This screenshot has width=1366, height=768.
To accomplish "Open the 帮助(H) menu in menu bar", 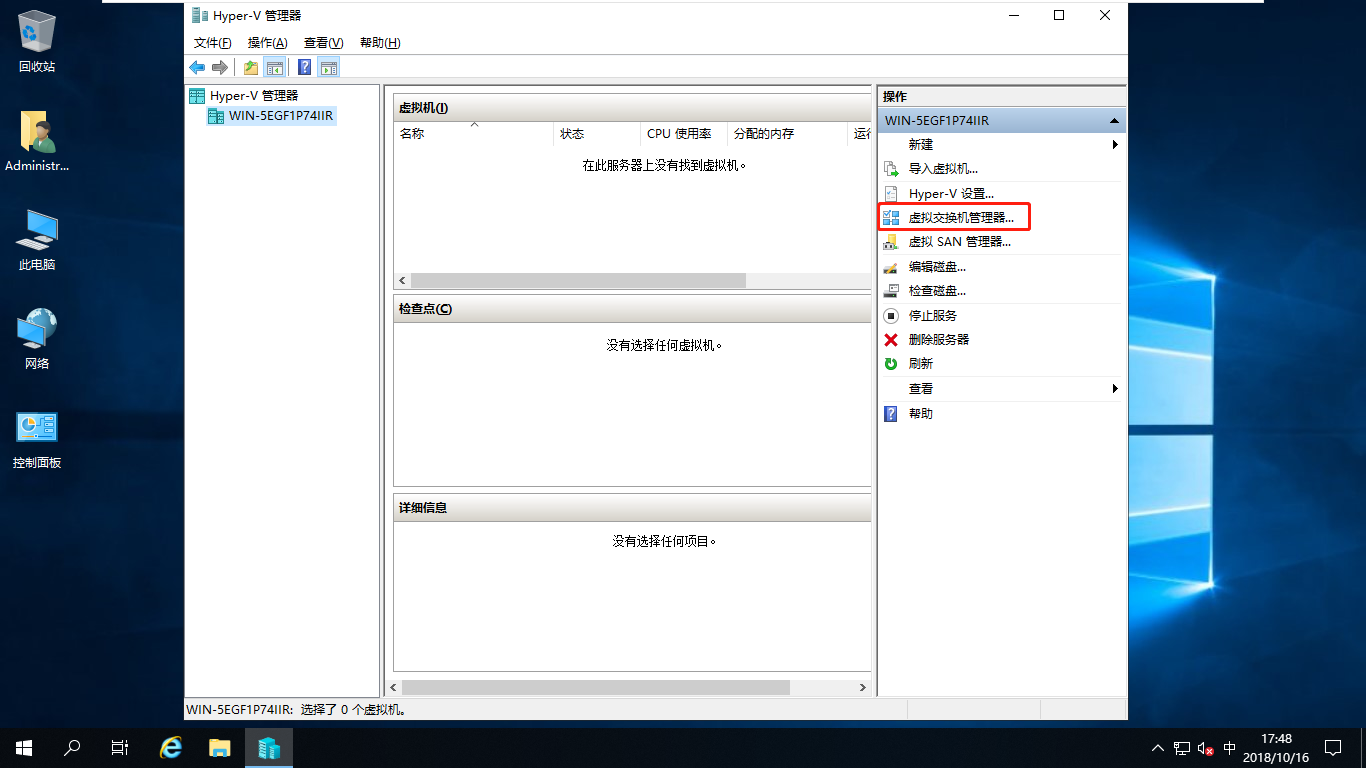I will click(380, 43).
